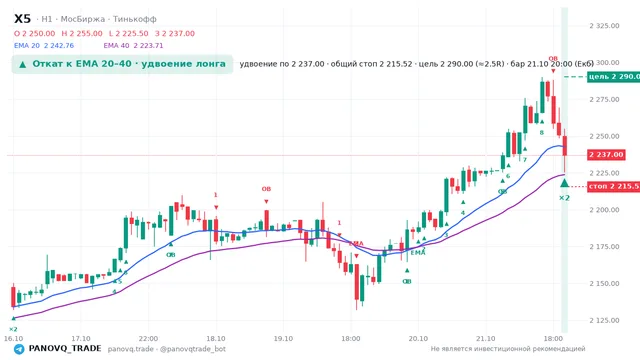Click the high price 'H 2 255.00'
Screen dimensions: 640x360
tap(82, 33)
